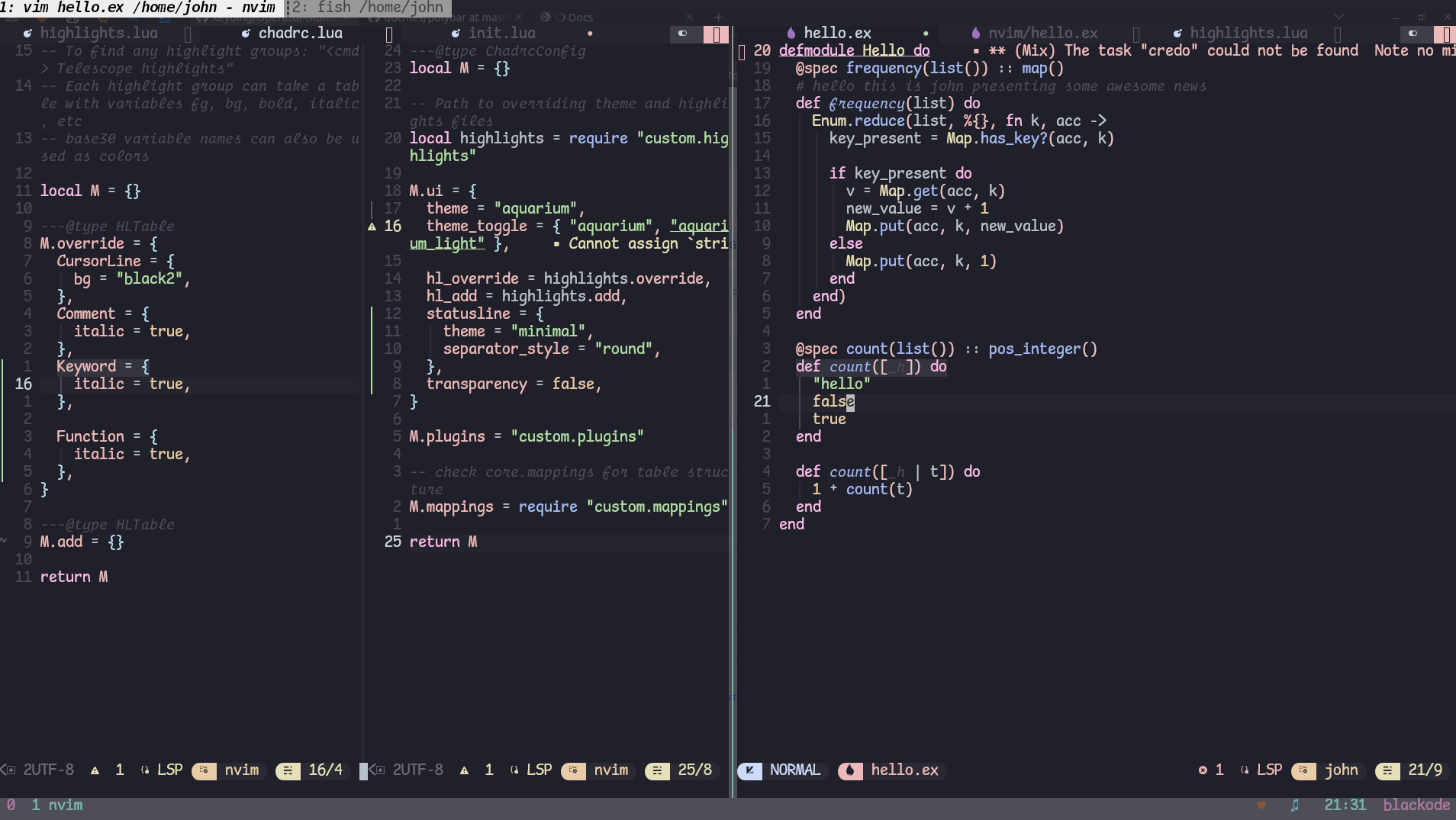Click the warning icon in left statusline
Screen dimensions: 1456x820
click(95, 770)
